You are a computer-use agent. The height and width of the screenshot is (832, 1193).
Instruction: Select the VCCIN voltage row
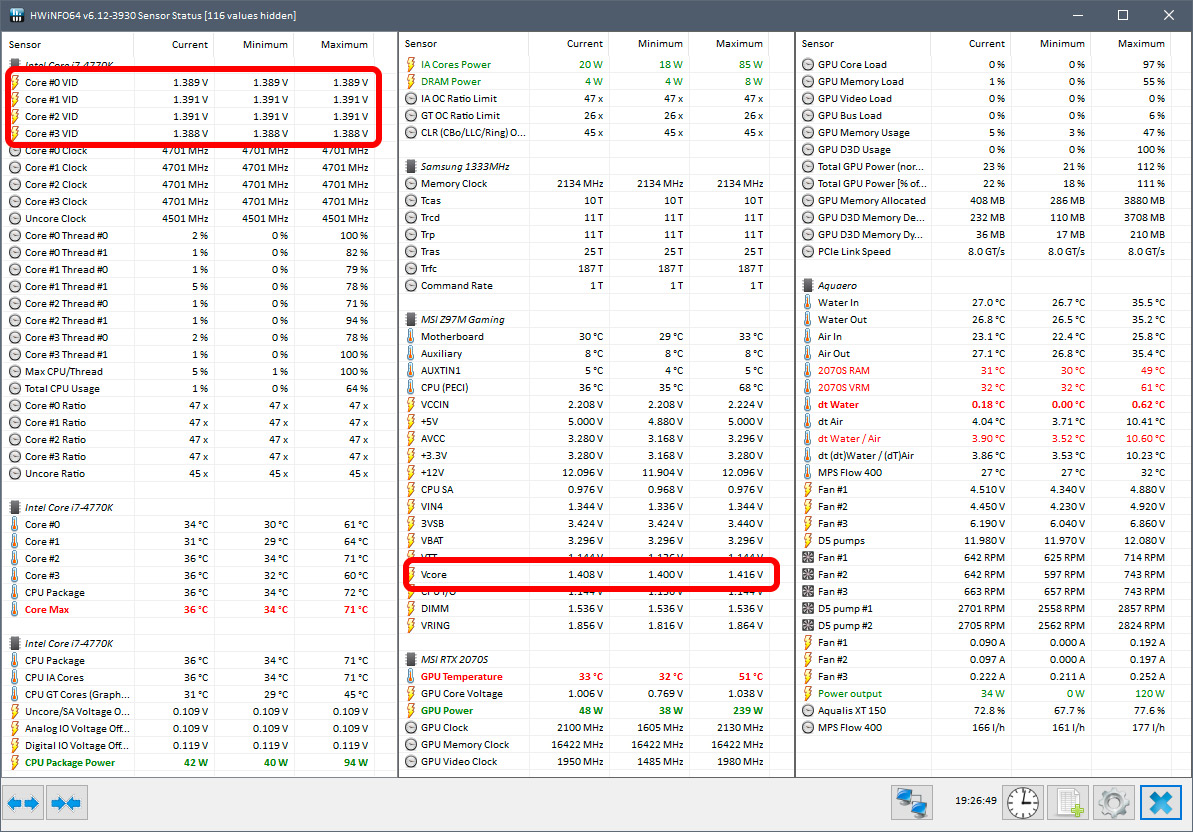584,405
